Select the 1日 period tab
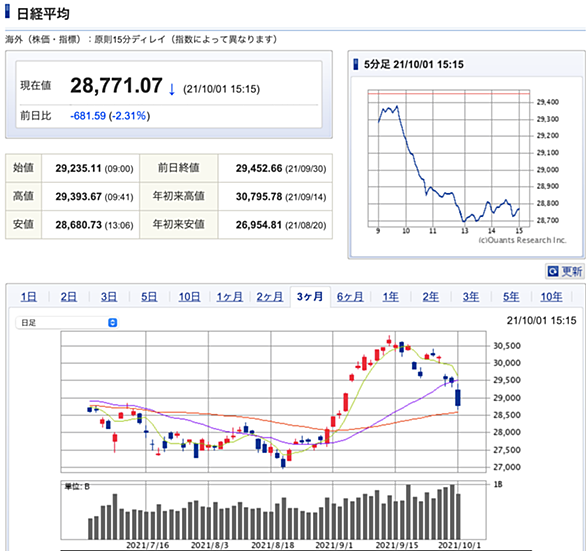The image size is (586, 551). (x=28, y=297)
